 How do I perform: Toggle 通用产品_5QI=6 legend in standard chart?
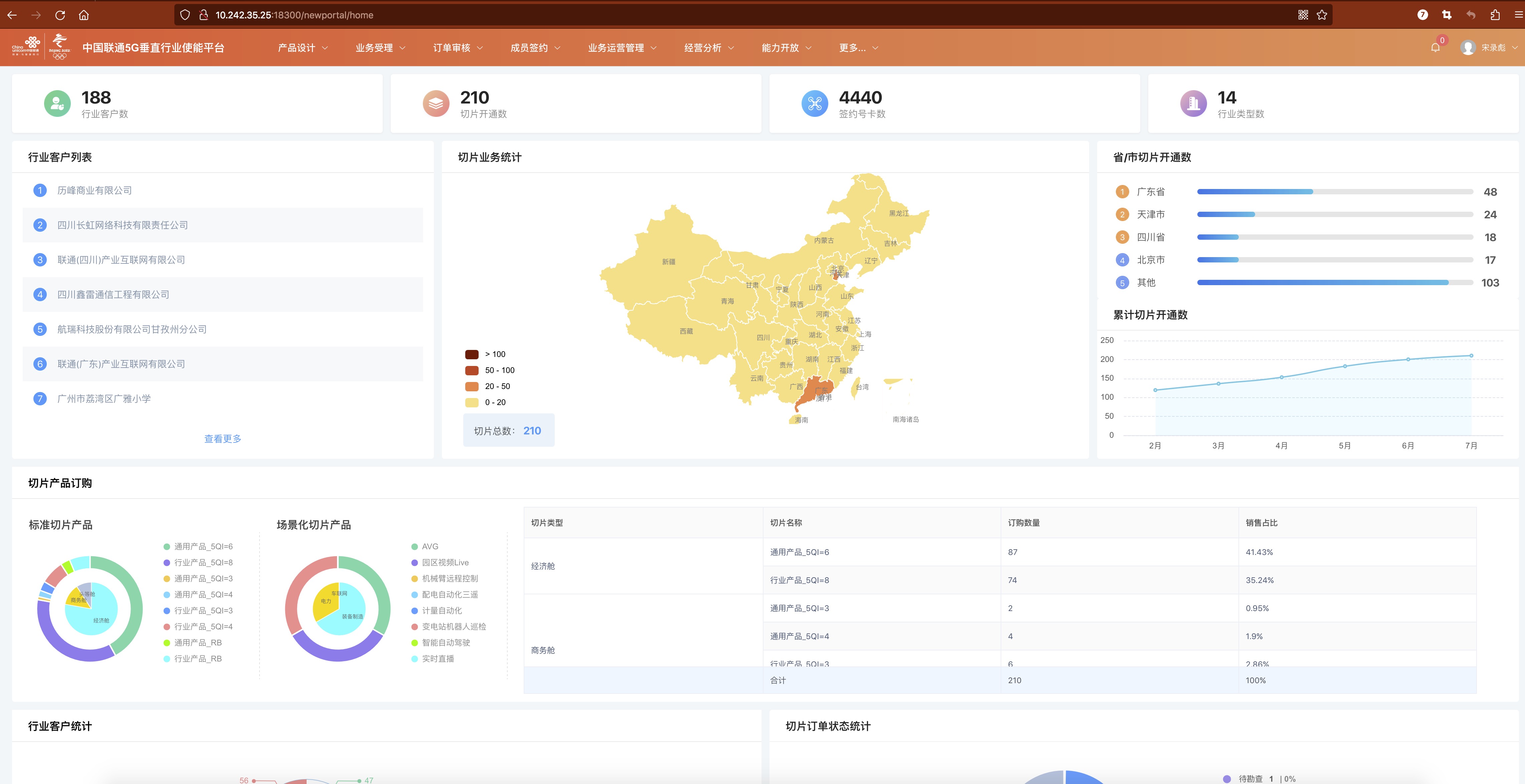[198, 547]
